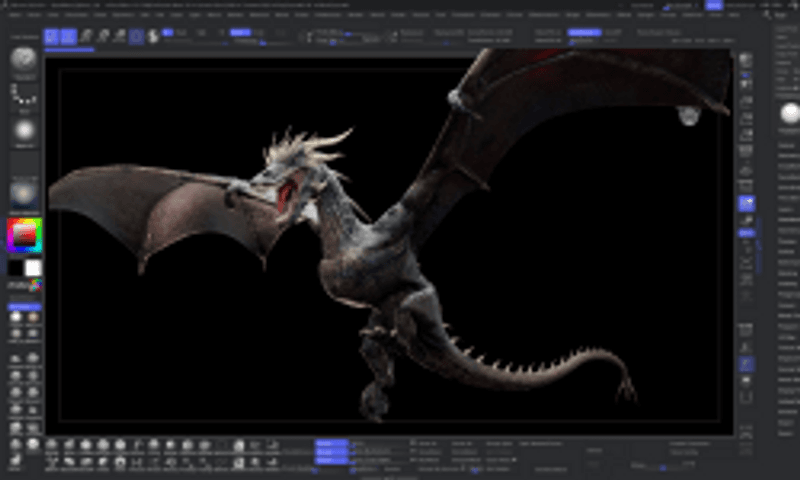Select the white main color swatch
Screen dimensions: 800x480
pos(33,268)
